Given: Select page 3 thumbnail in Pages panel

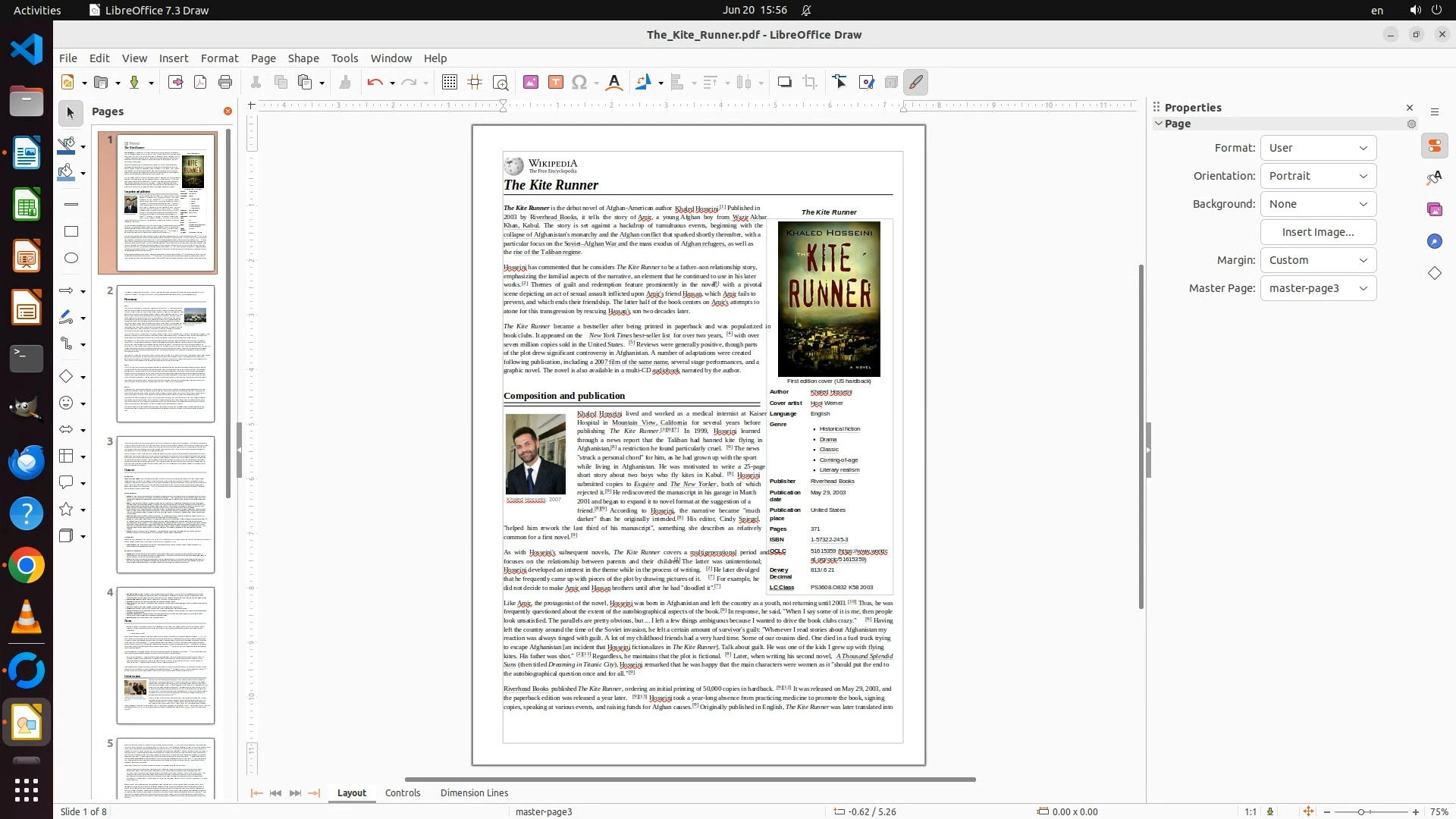Looking at the screenshot, I should coord(165,504).
